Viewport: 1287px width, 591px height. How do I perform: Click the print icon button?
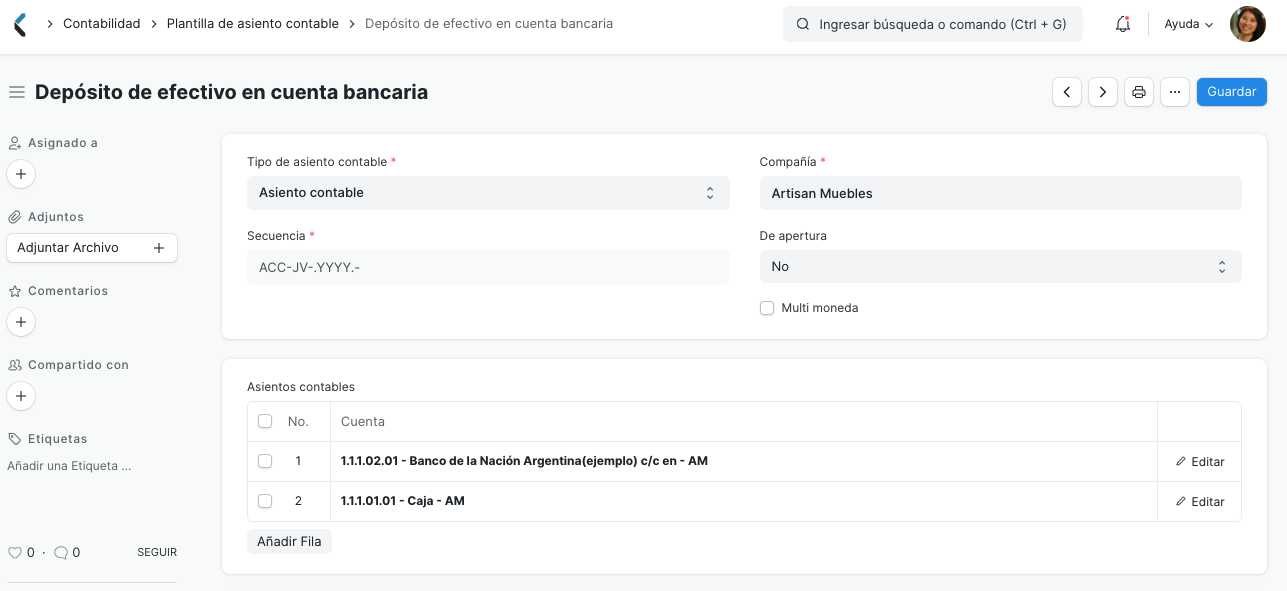tap(1139, 92)
